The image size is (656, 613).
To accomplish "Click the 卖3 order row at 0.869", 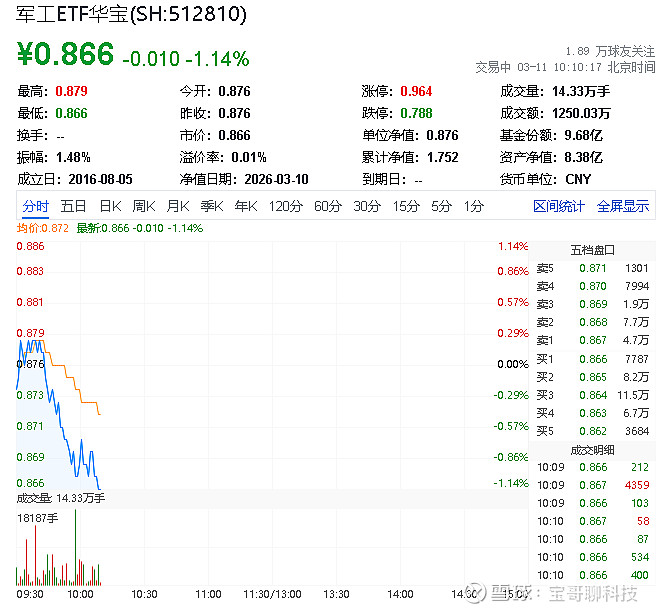I will pyautogui.click(x=592, y=304).
